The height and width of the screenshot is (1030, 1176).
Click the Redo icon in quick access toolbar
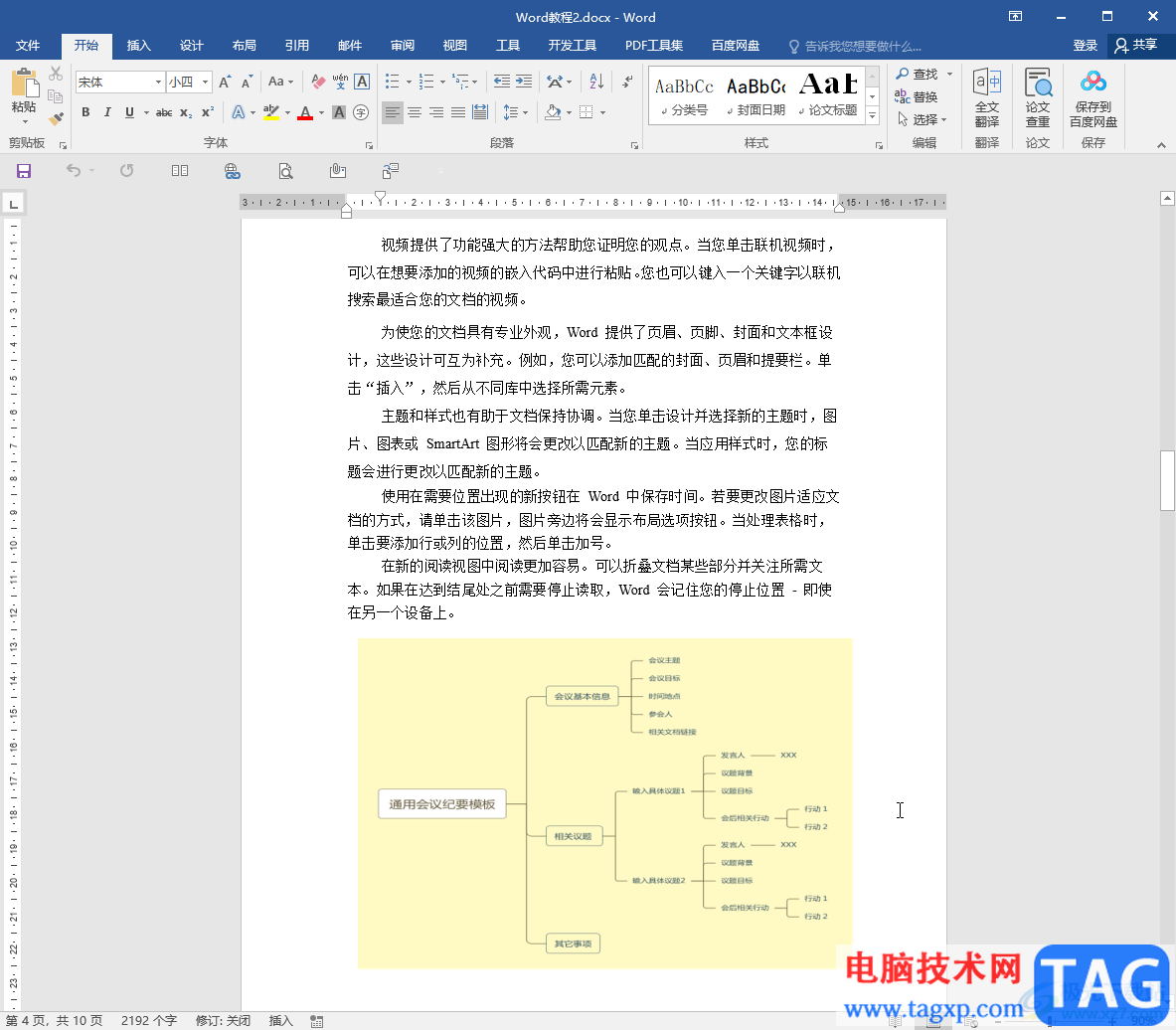pyautogui.click(x=127, y=171)
